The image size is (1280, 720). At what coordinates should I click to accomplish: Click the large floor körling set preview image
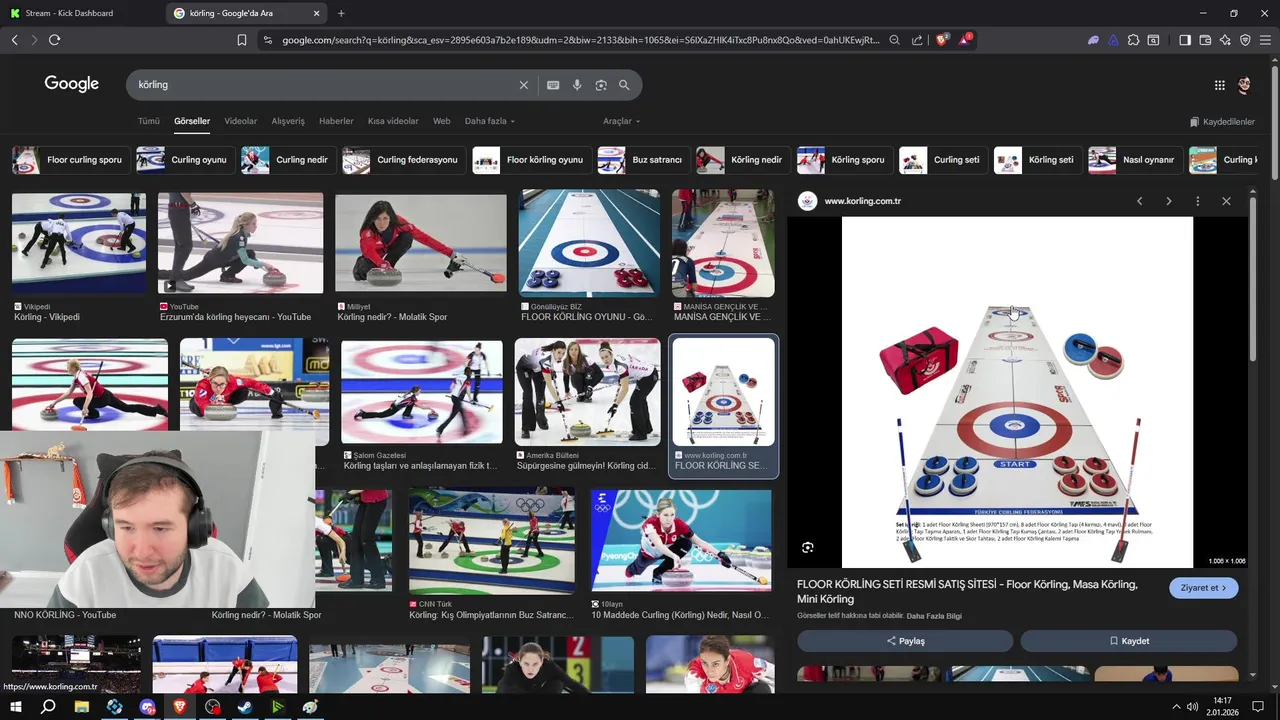coord(1017,392)
